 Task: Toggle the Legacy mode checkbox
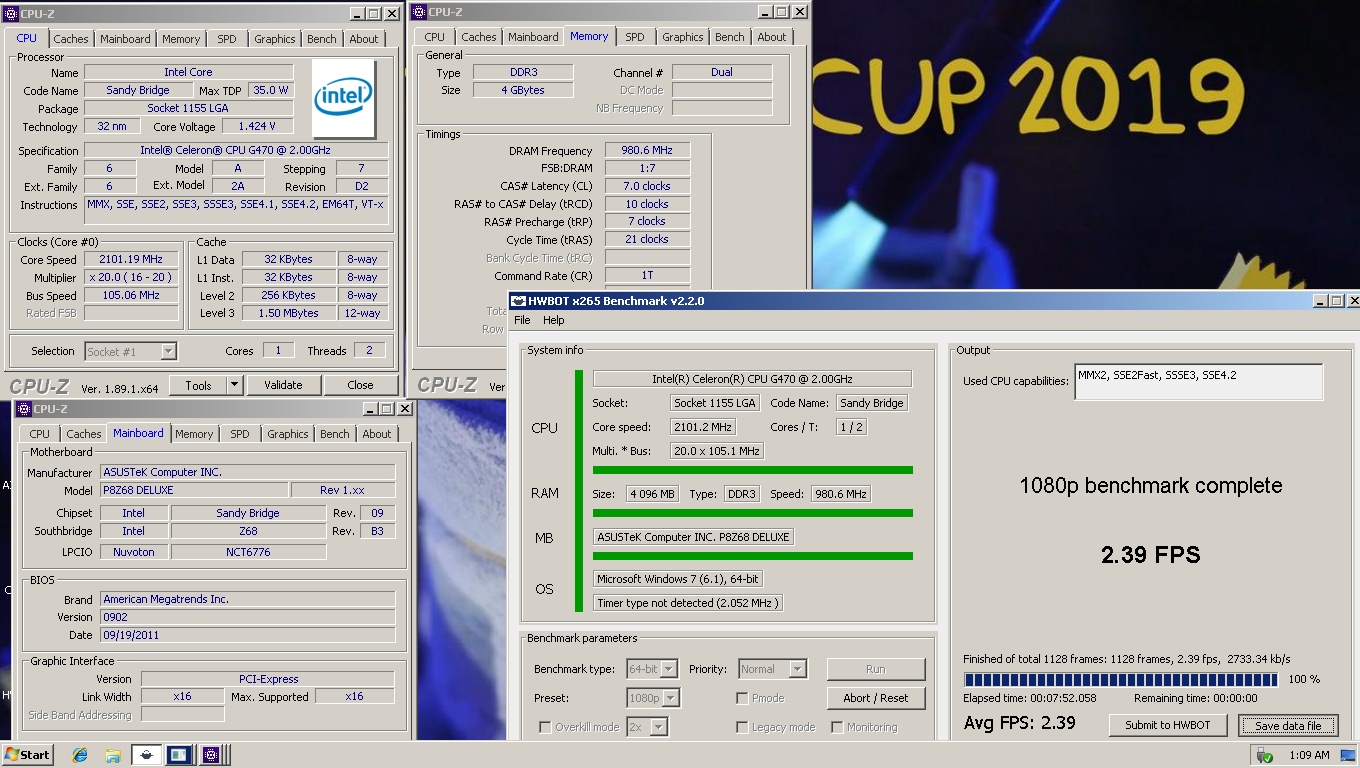coord(742,727)
